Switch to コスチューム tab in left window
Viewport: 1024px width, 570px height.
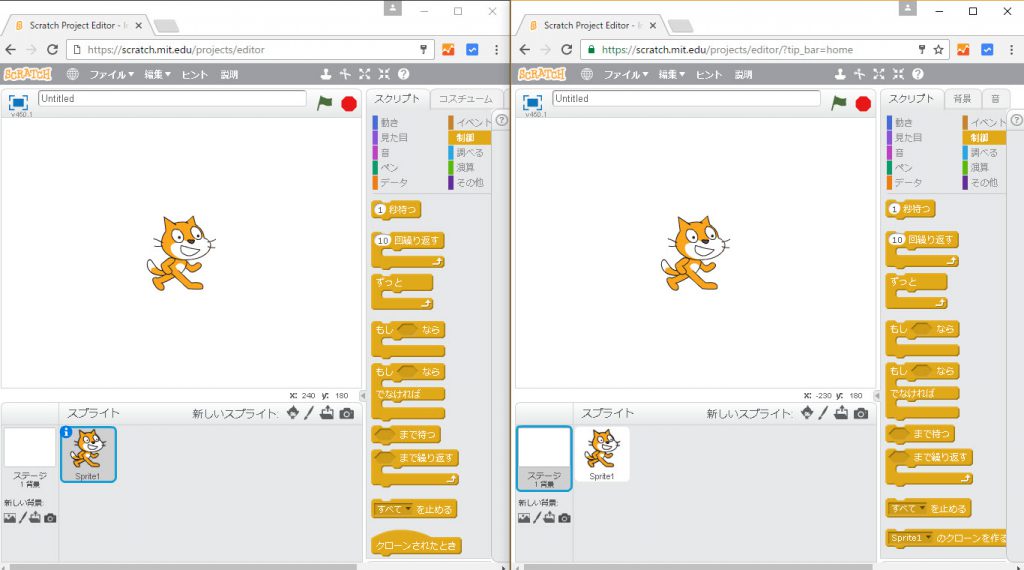[x=466, y=99]
